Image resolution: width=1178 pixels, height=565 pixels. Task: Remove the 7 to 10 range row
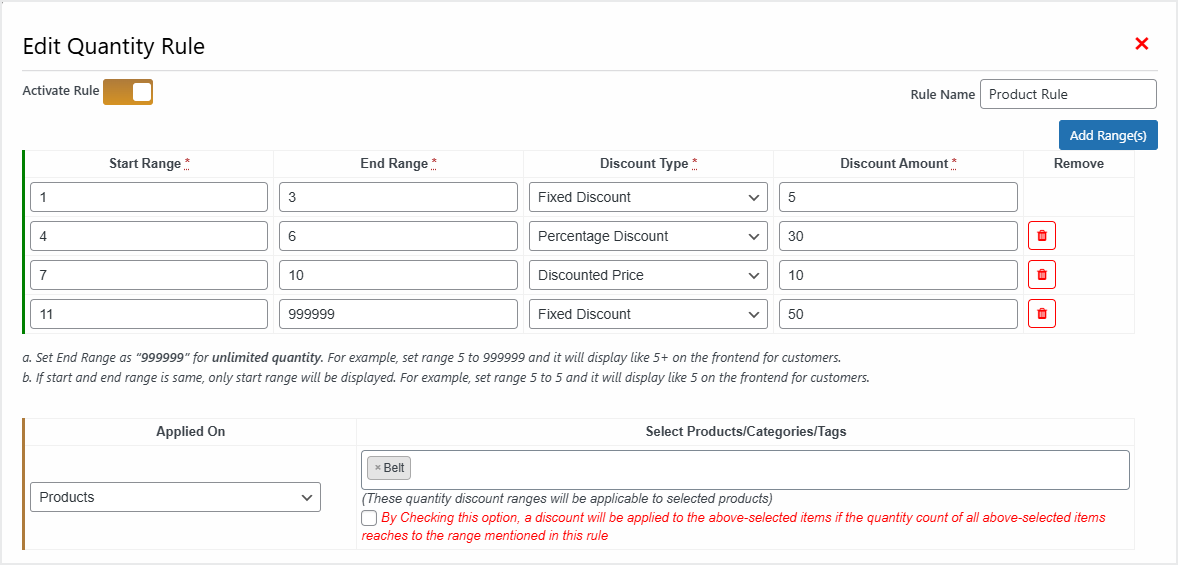[x=1042, y=275]
